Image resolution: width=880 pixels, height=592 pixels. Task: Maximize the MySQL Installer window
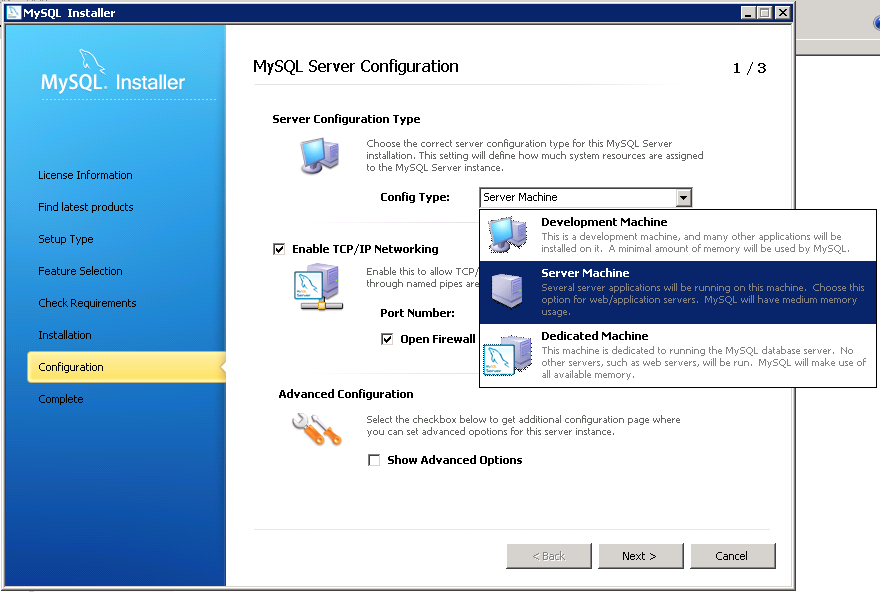(x=764, y=12)
